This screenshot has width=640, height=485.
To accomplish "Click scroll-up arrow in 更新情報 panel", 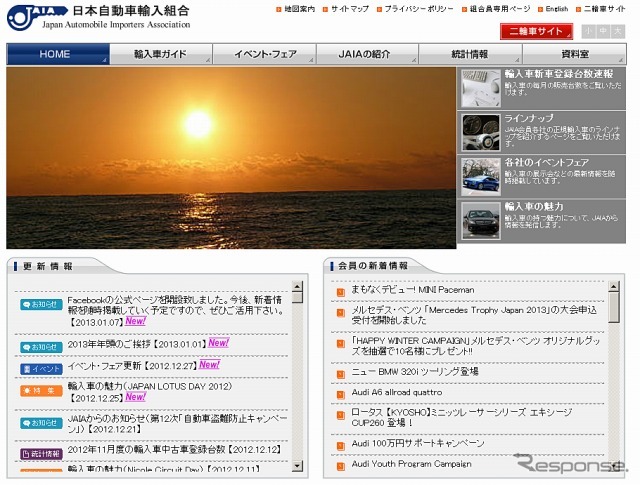I will tap(298, 286).
